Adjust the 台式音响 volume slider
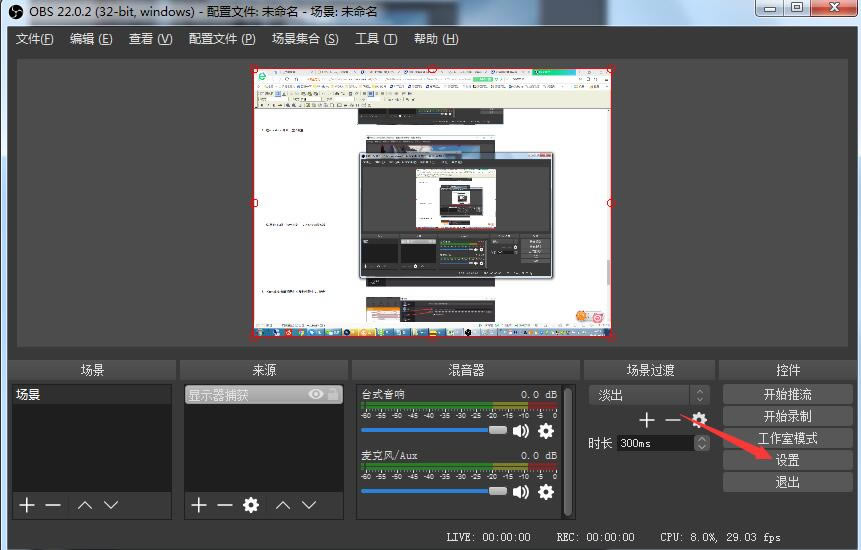Screen dimensions: 861x550 coord(497,430)
